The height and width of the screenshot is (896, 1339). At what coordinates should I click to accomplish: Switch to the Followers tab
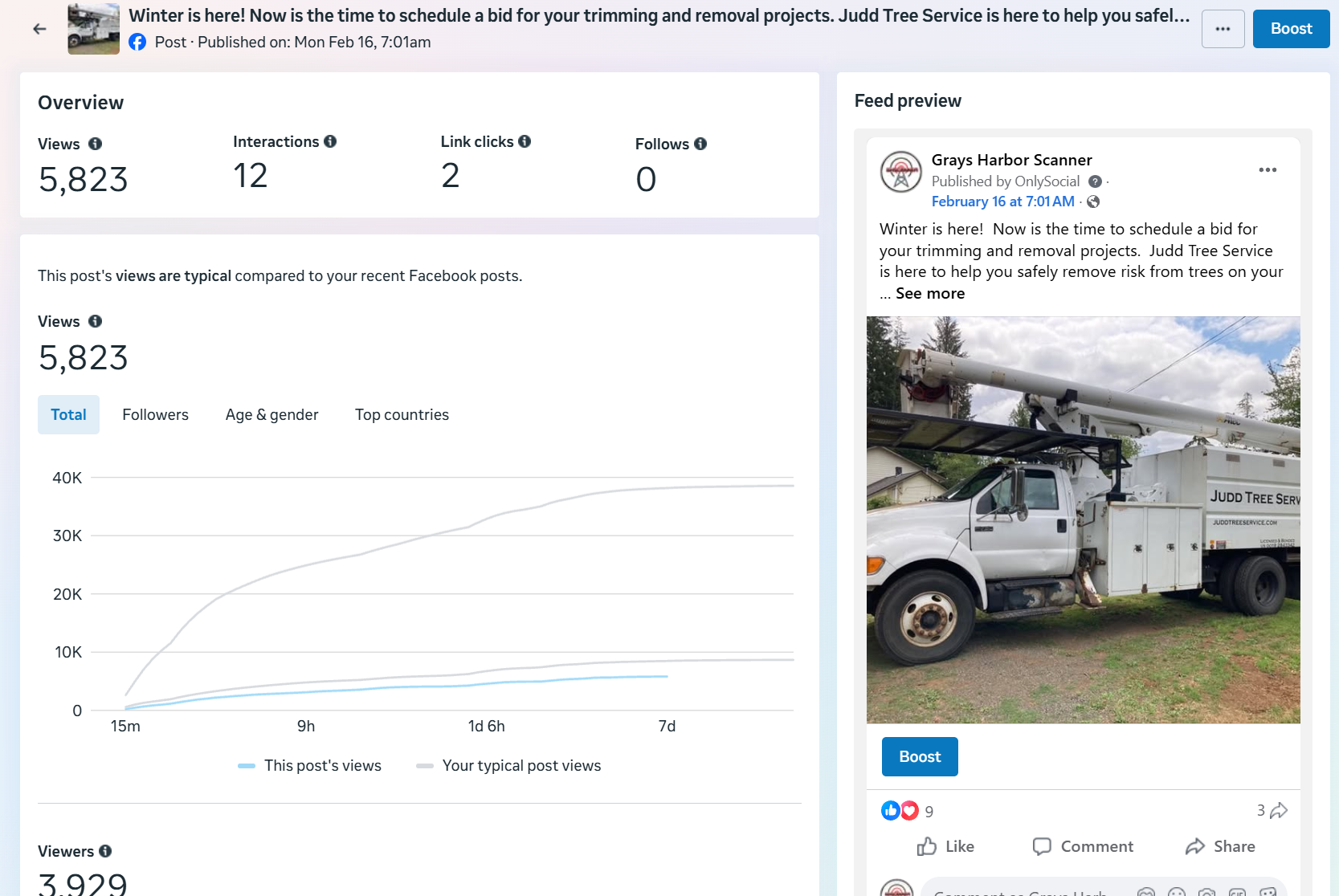tap(155, 414)
